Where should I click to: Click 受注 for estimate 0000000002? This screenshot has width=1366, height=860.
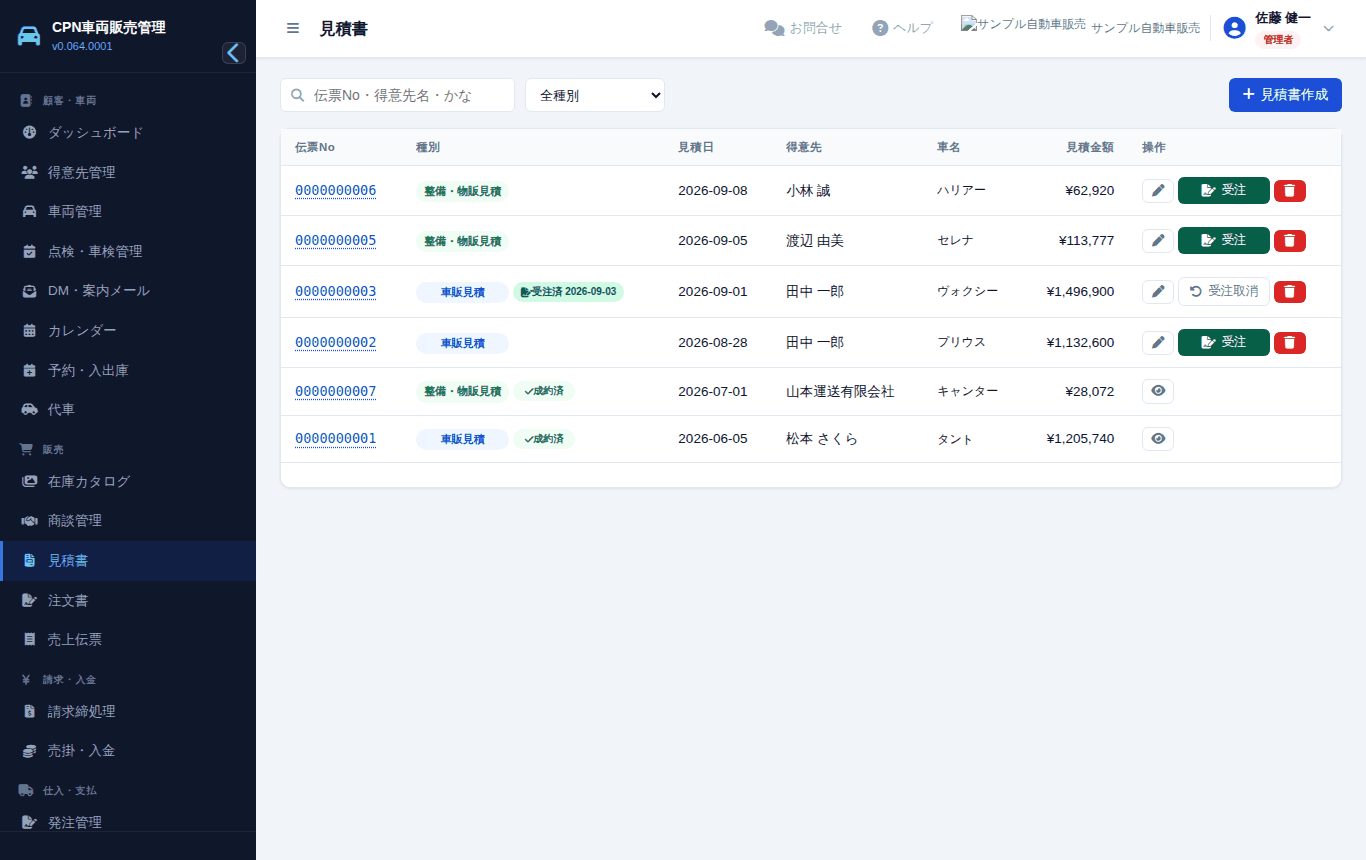click(x=1224, y=342)
